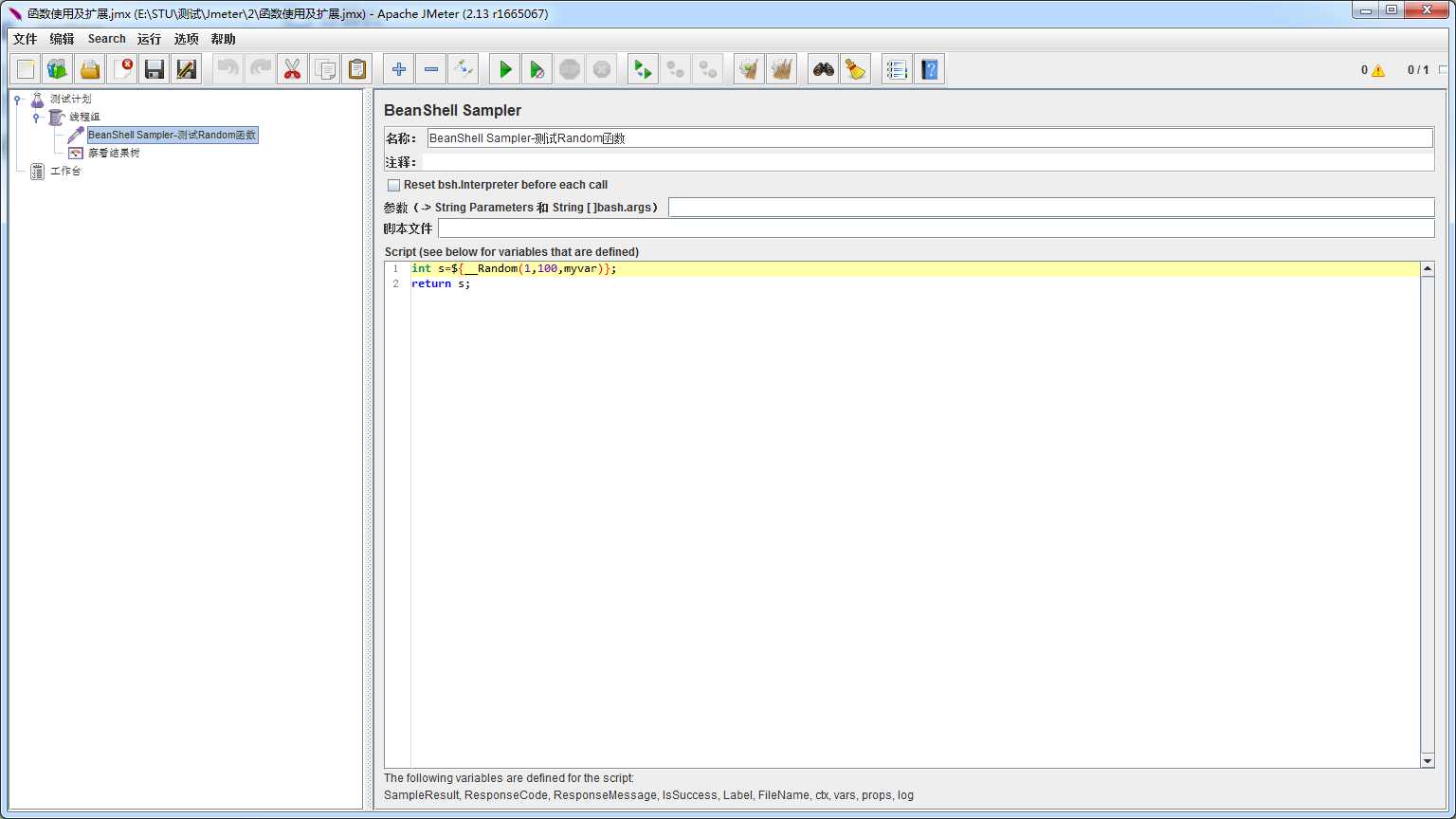Open the Function Helper dialog icon
The width and height of the screenshot is (1456, 819).
(x=898, y=69)
